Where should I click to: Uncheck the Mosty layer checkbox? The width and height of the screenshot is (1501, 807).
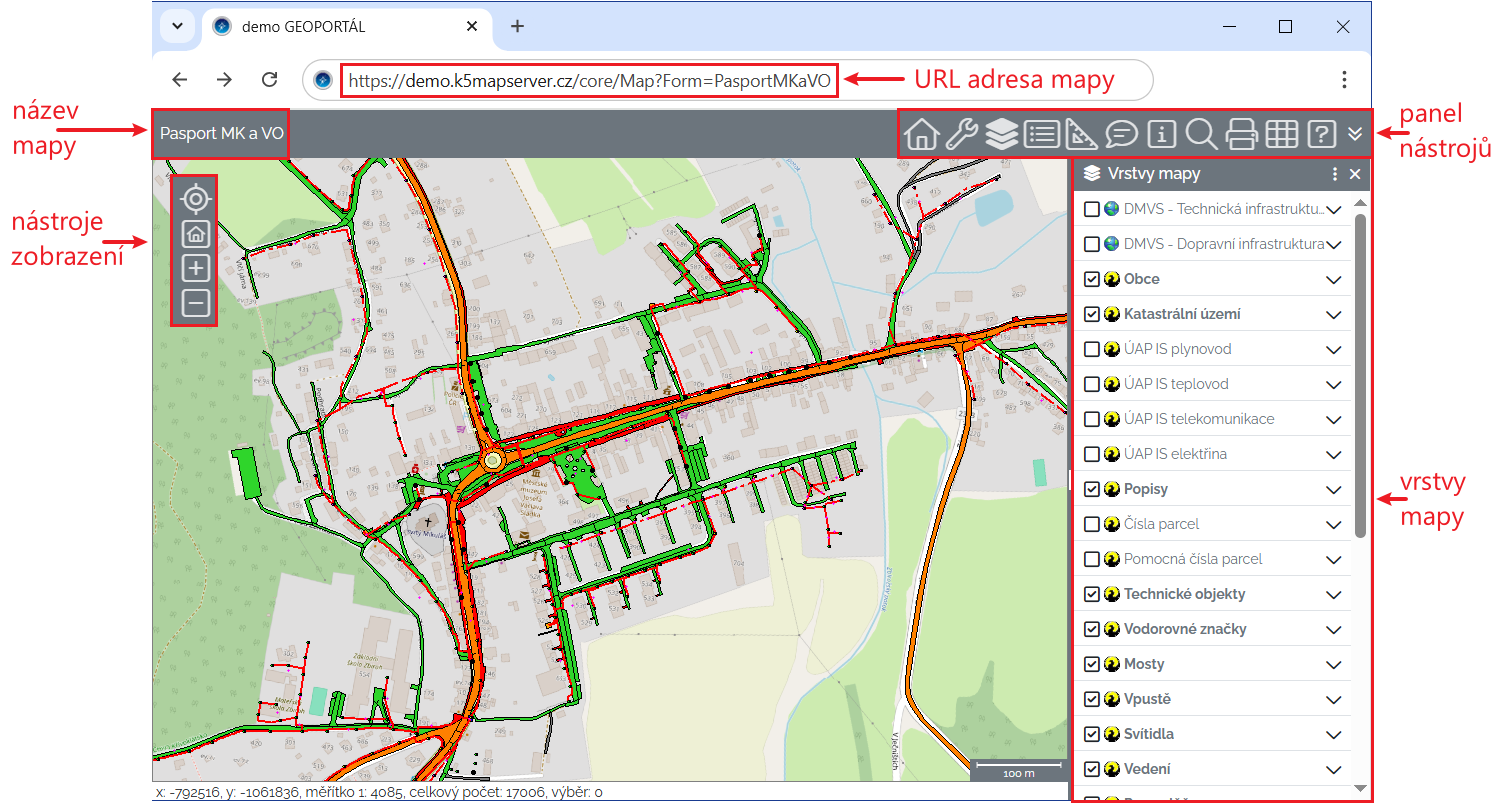coord(1092,664)
